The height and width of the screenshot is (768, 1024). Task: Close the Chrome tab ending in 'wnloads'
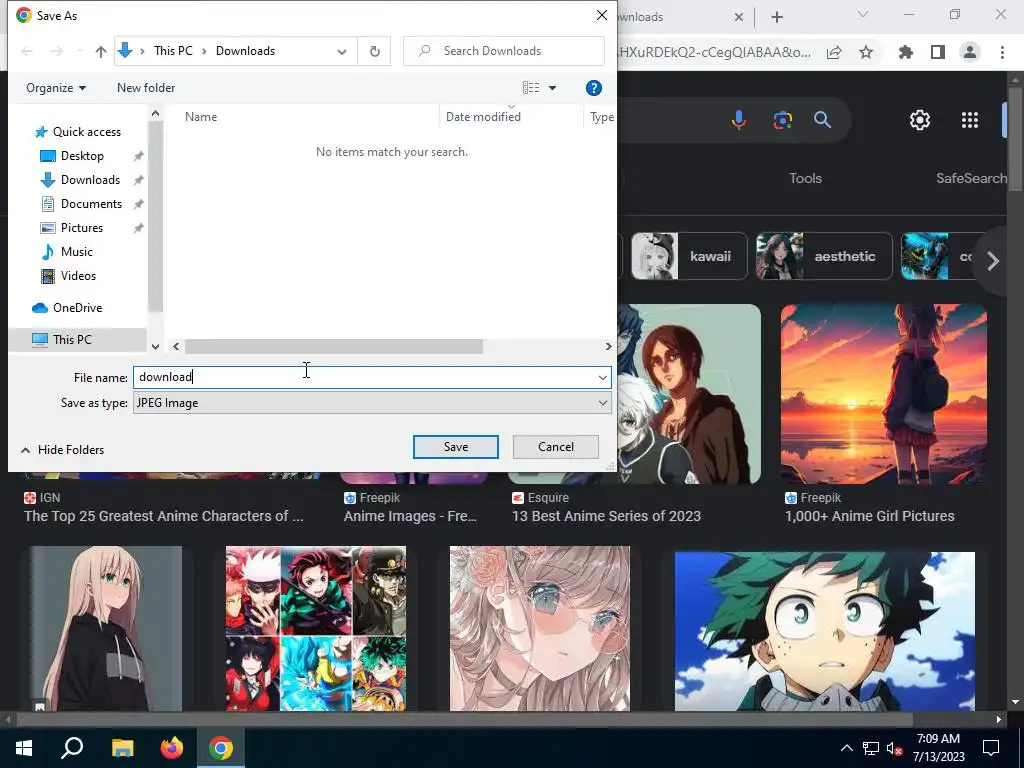739,17
